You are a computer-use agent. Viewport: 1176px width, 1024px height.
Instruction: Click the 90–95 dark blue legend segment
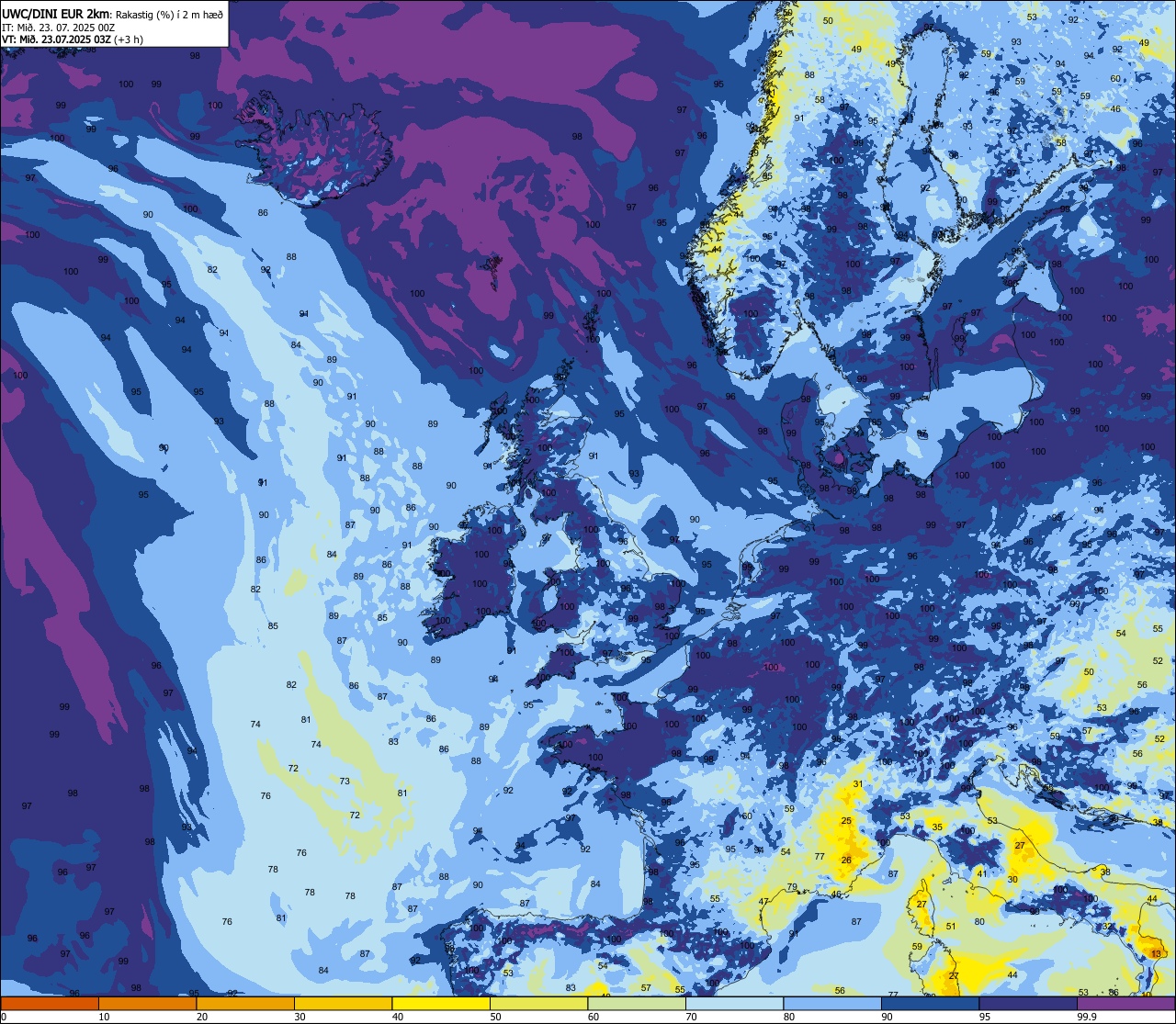coord(930,1003)
